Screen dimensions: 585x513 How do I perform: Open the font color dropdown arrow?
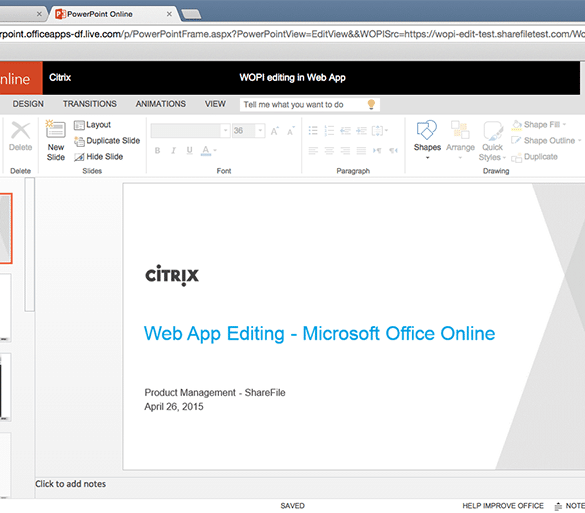pyautogui.click(x=215, y=150)
